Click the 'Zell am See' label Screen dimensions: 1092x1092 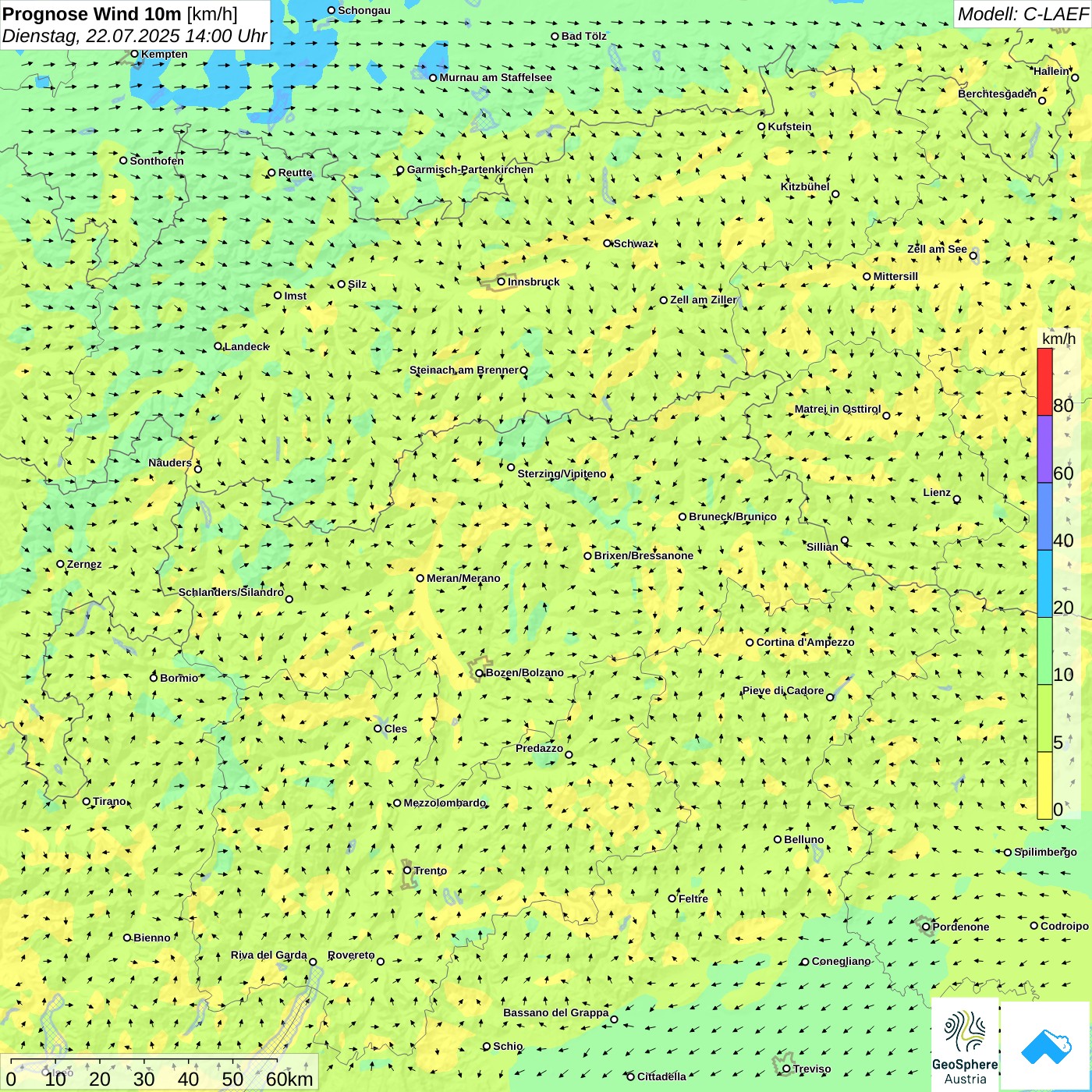click(937, 249)
